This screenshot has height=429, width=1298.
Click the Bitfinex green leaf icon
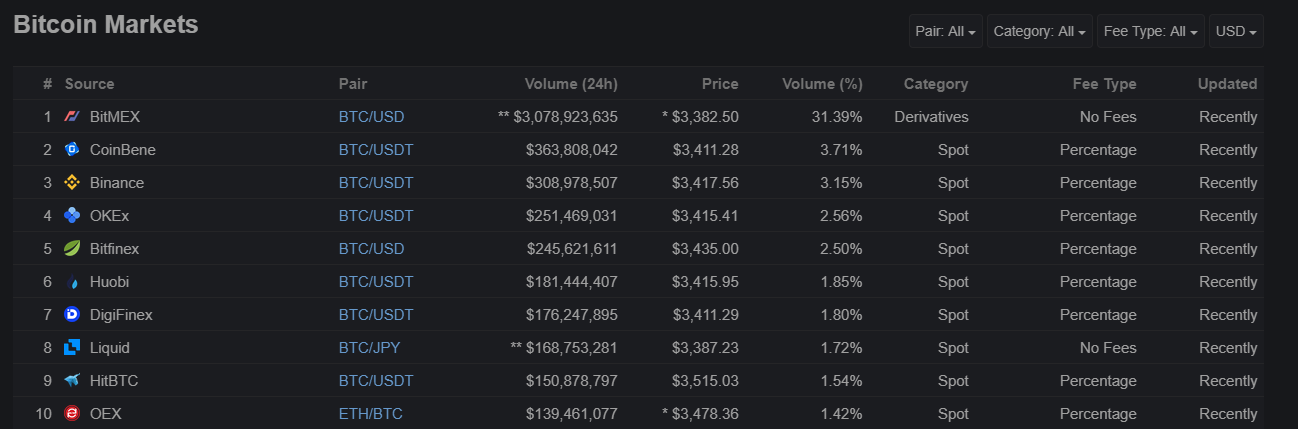72,249
